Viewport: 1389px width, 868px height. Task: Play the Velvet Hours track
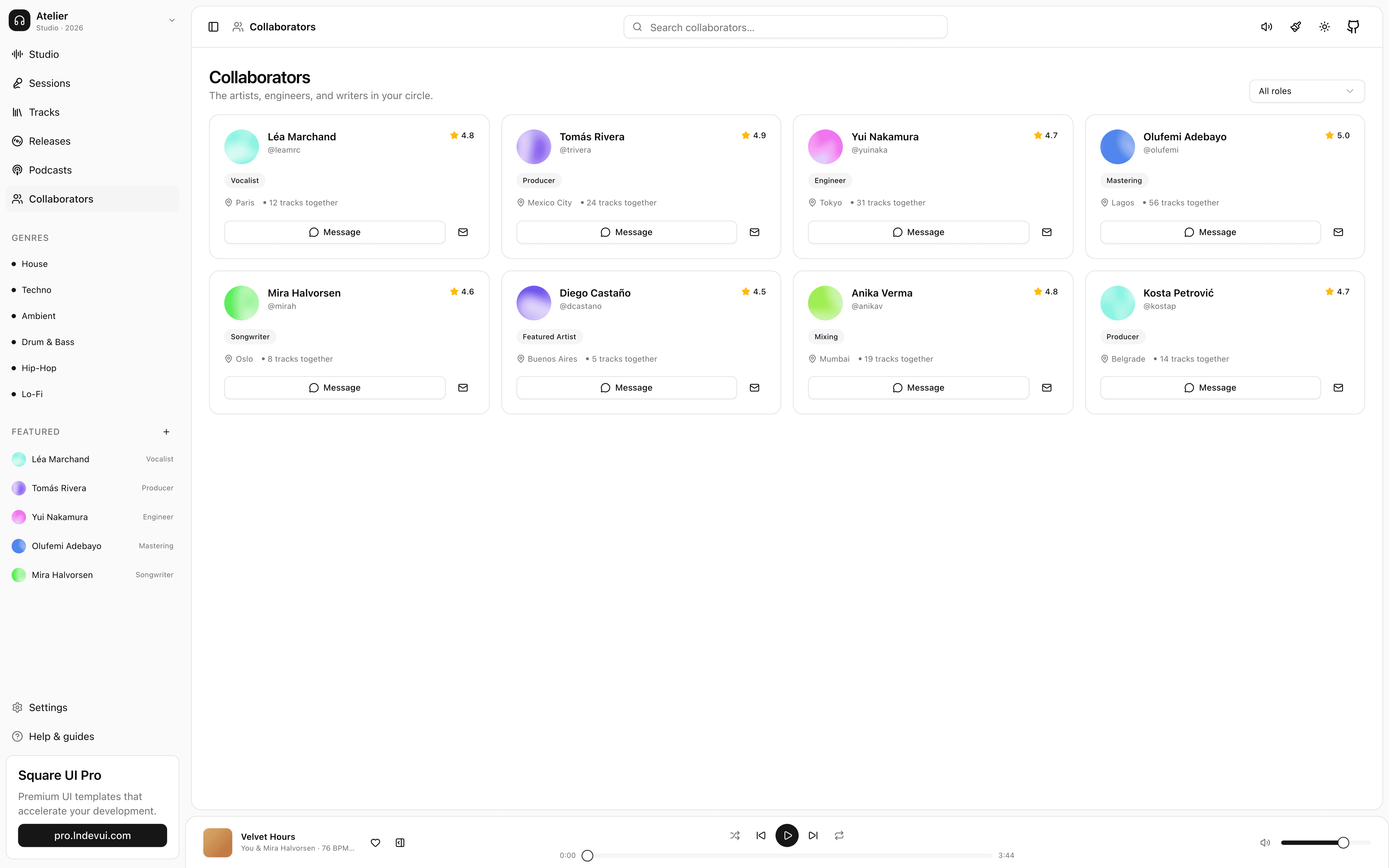tap(787, 835)
